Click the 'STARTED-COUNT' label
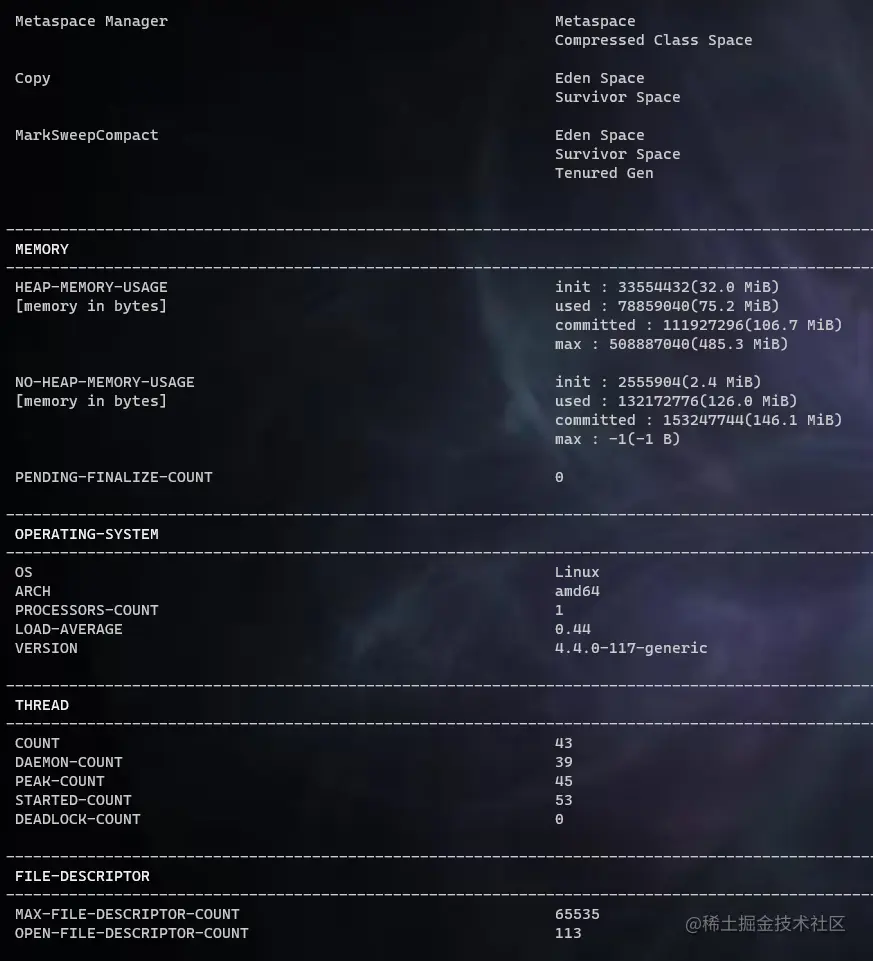This screenshot has width=873, height=961. coord(73,800)
